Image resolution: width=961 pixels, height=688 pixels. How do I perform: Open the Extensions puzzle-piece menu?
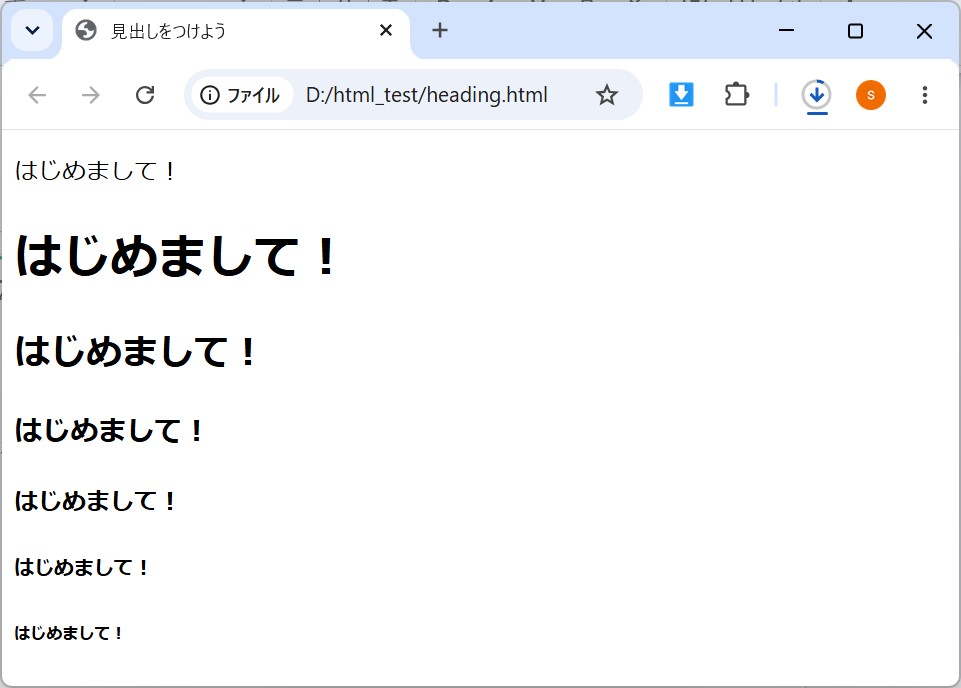pos(736,95)
